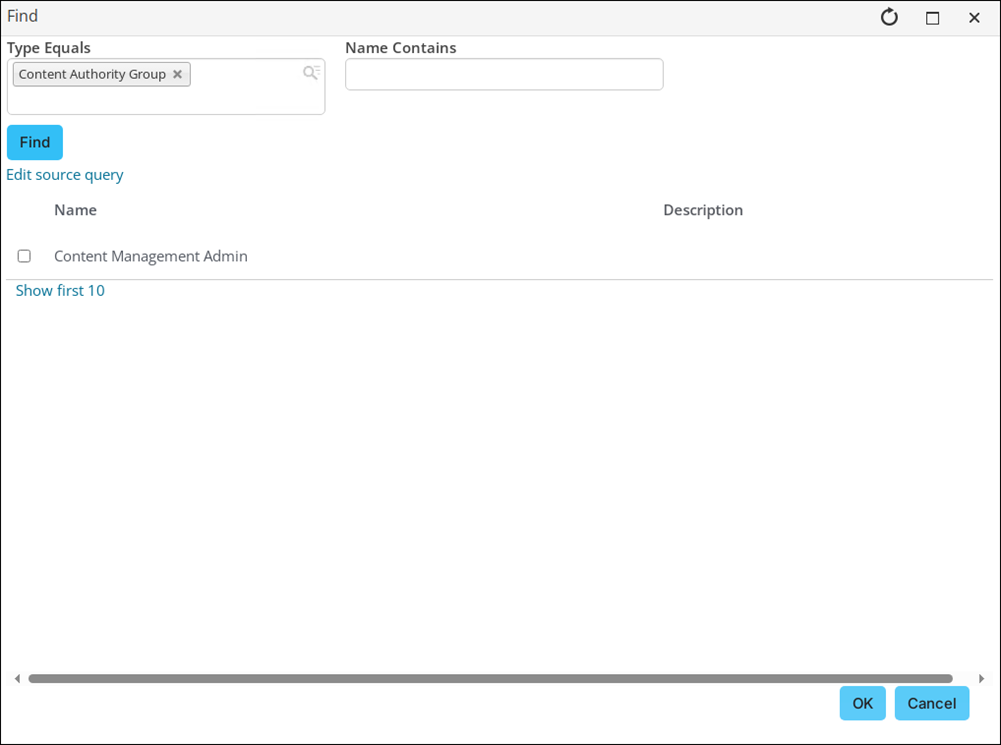Click the horizontal scrollbar right arrow
Viewport: 1001px width, 745px height.
(981, 679)
